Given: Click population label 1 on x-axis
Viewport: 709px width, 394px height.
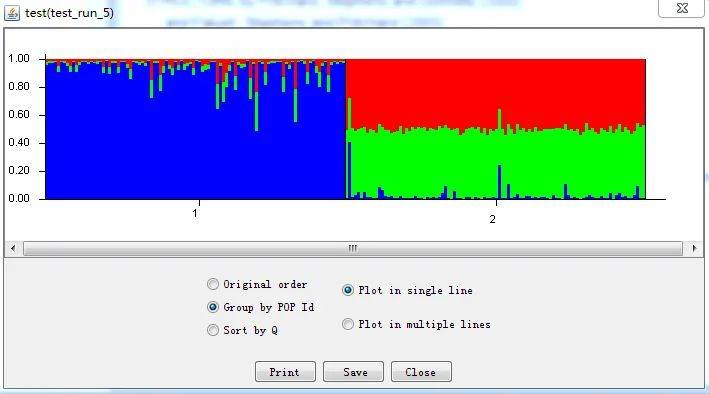Looking at the screenshot, I should click(195, 213).
